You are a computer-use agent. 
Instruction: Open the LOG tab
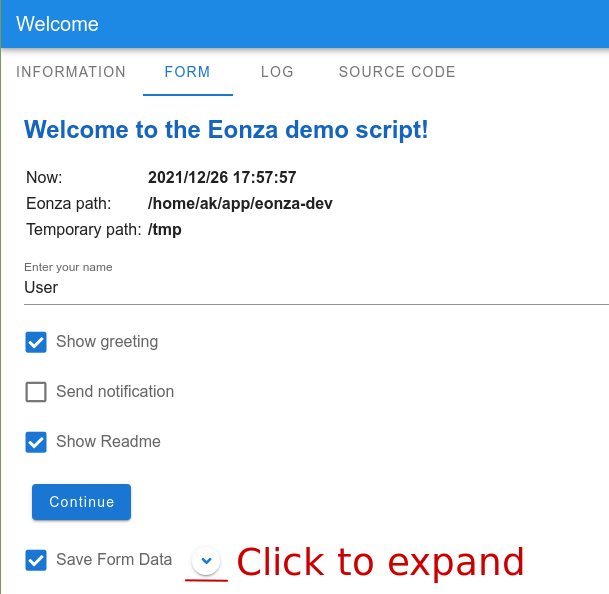[x=277, y=72]
